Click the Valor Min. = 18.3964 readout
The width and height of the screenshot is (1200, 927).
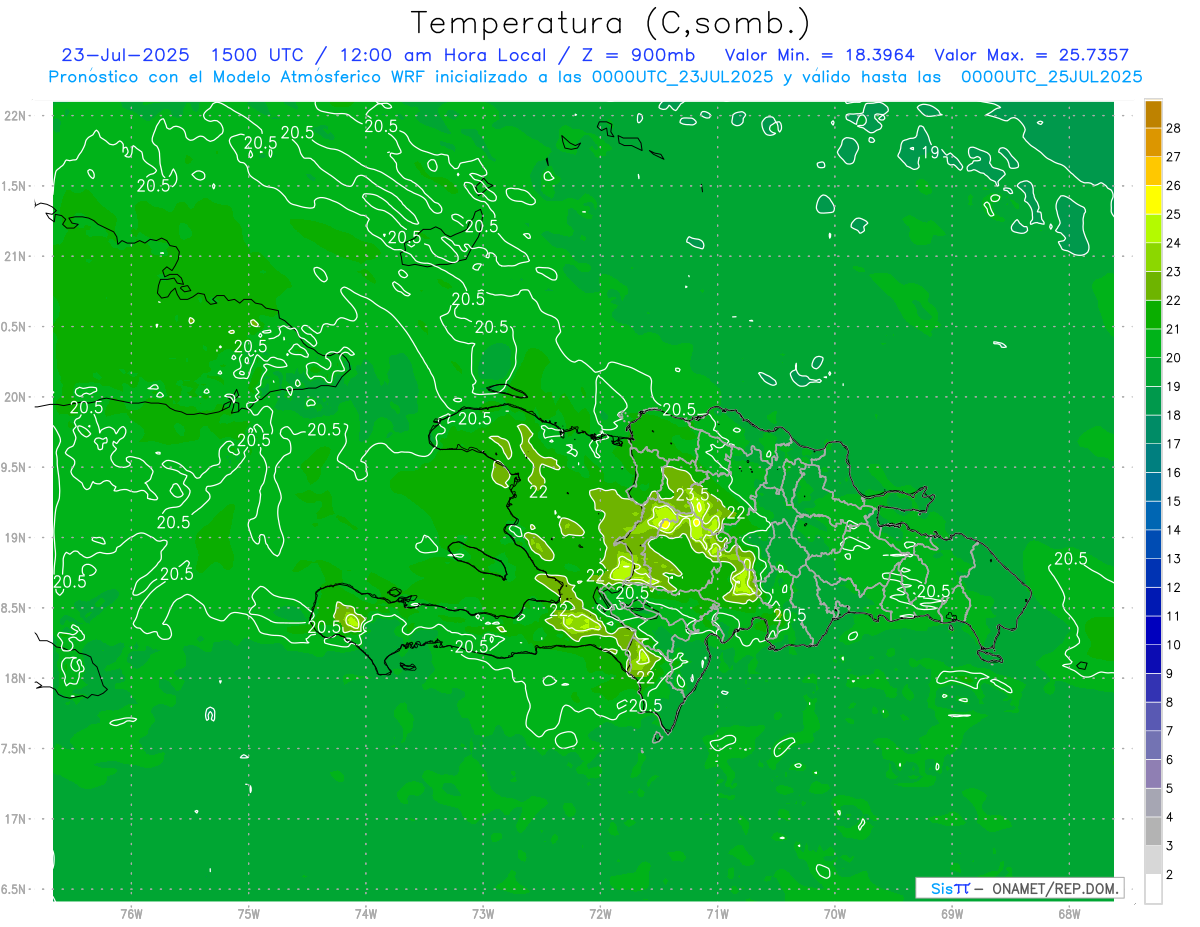(820, 55)
